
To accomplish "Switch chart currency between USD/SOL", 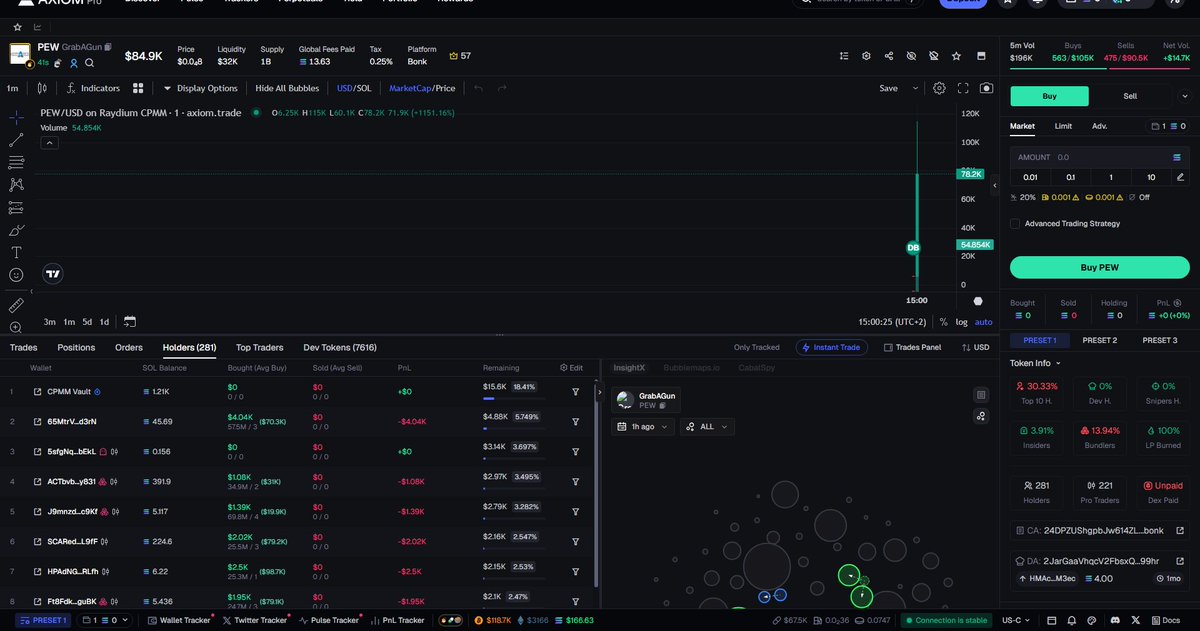I will [354, 88].
